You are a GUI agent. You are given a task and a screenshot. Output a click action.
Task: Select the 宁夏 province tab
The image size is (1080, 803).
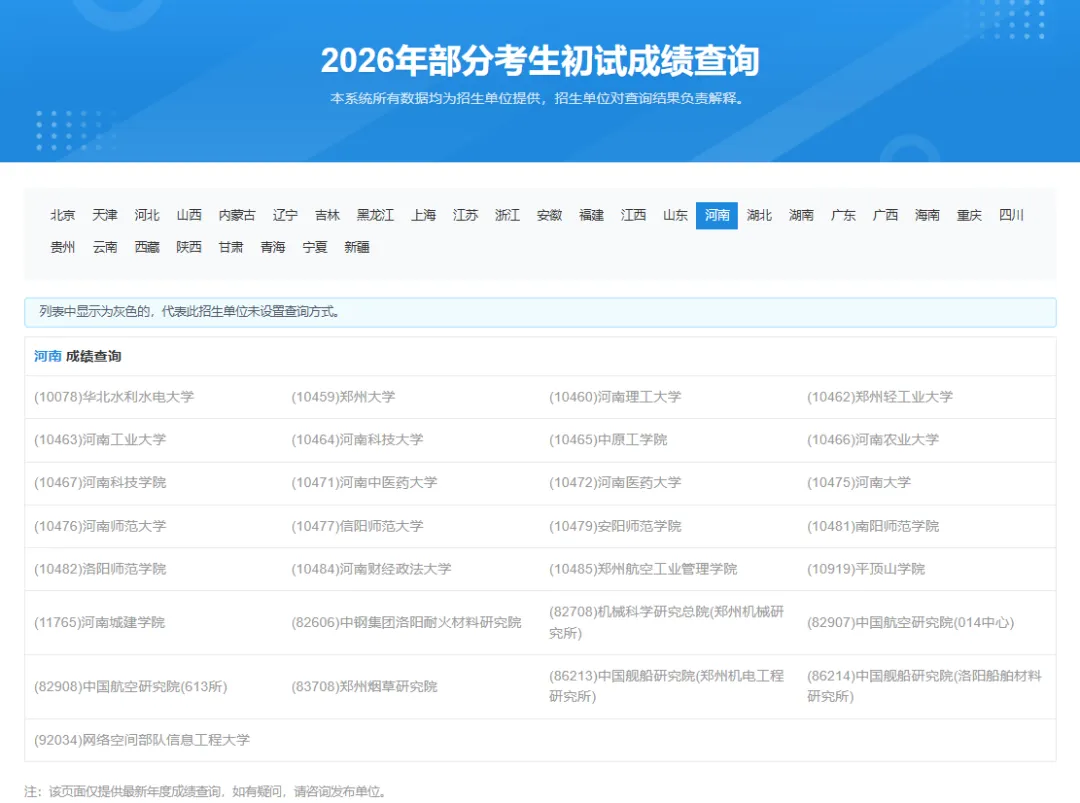tap(315, 247)
